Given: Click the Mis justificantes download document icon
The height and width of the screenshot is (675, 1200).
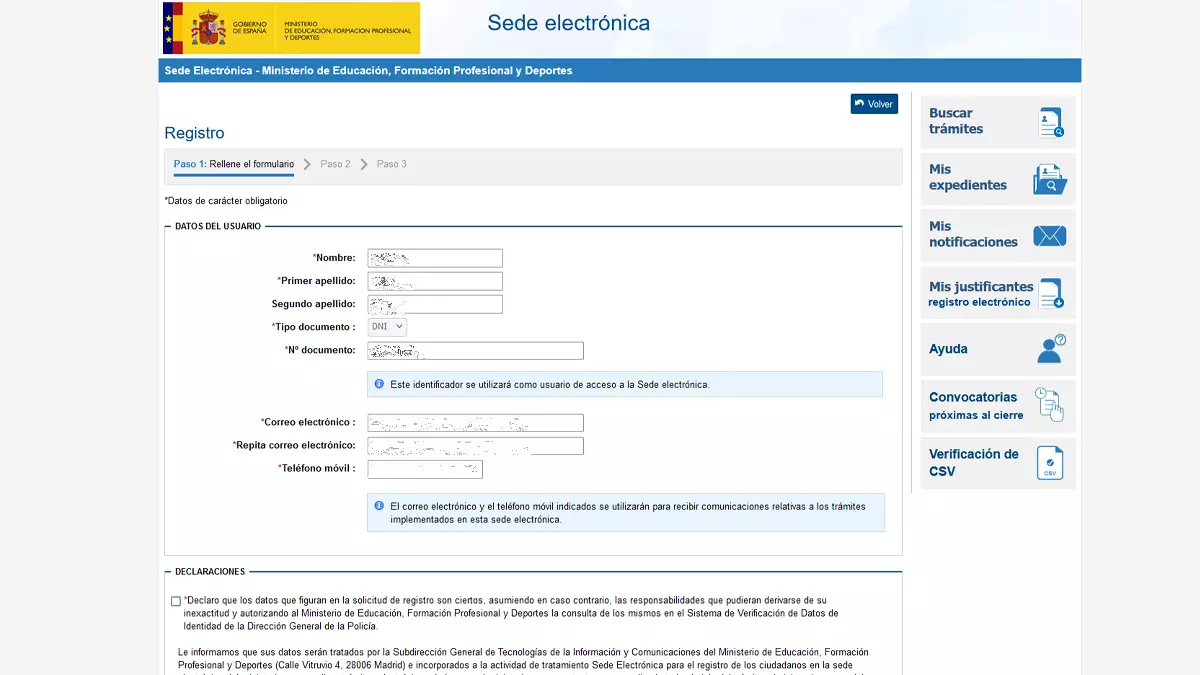Looking at the screenshot, I should click(1050, 293).
